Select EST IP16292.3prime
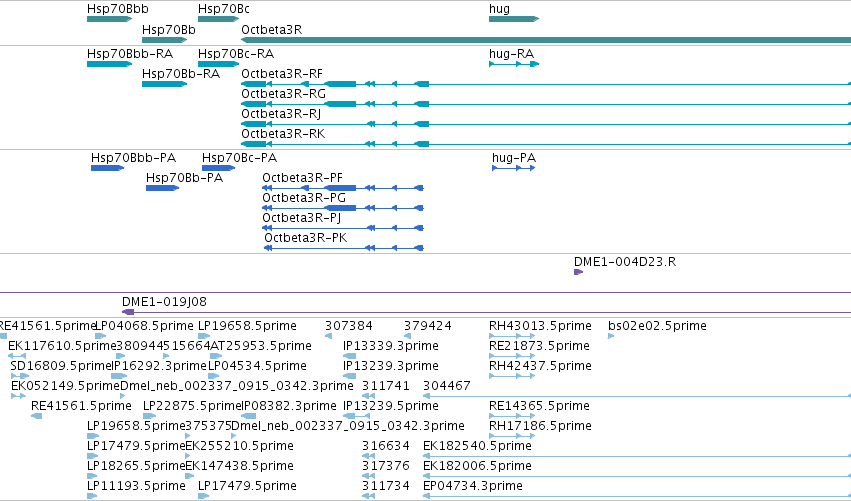851x501 pixels. coord(159,366)
